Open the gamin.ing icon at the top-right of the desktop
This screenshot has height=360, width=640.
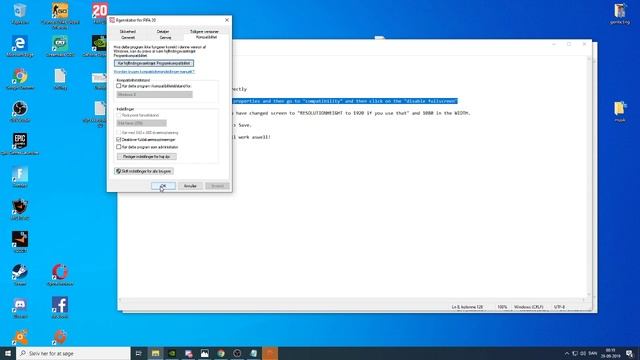click(620, 14)
